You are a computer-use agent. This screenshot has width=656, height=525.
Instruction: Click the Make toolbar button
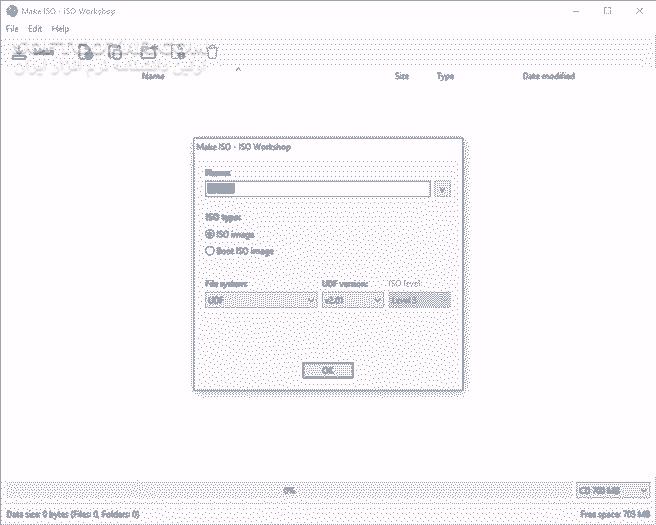[x=33, y=52]
